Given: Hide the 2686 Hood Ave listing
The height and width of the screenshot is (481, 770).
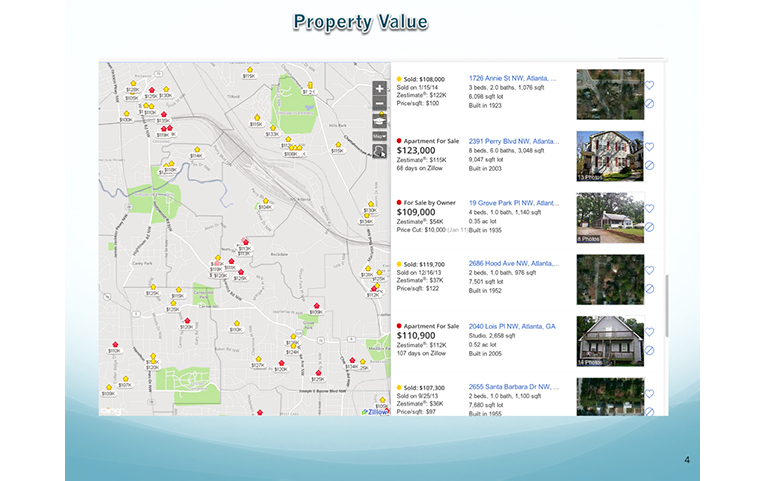Looking at the screenshot, I should [x=650, y=289].
